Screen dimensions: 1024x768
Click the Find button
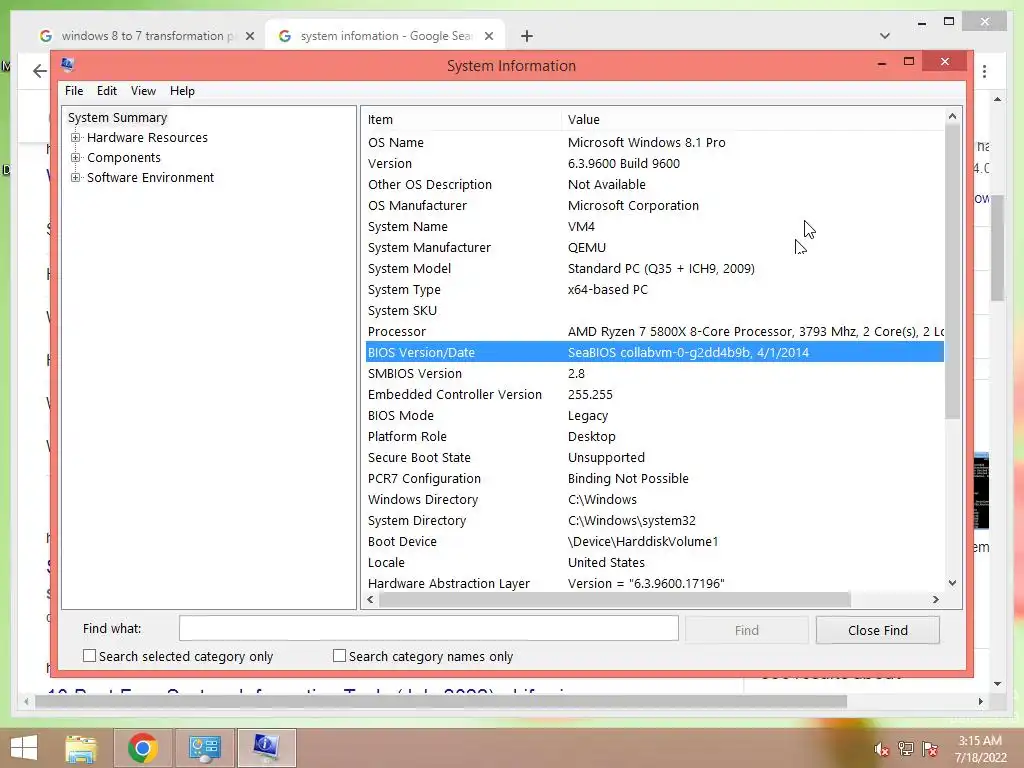pyautogui.click(x=746, y=630)
